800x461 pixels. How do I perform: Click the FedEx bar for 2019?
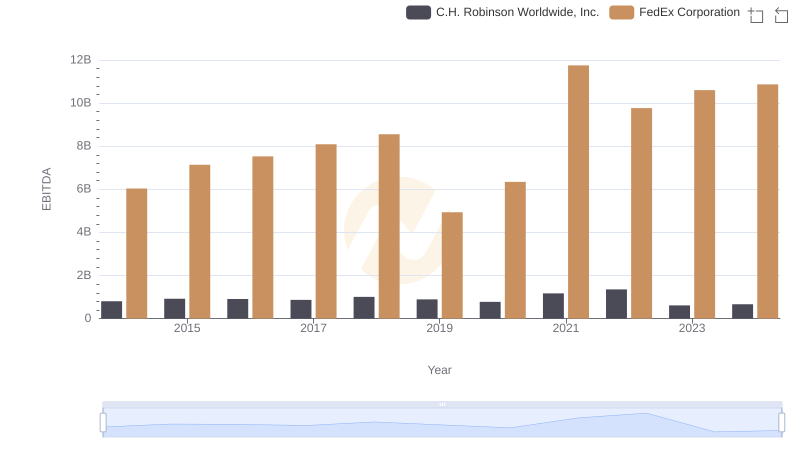click(x=452, y=265)
